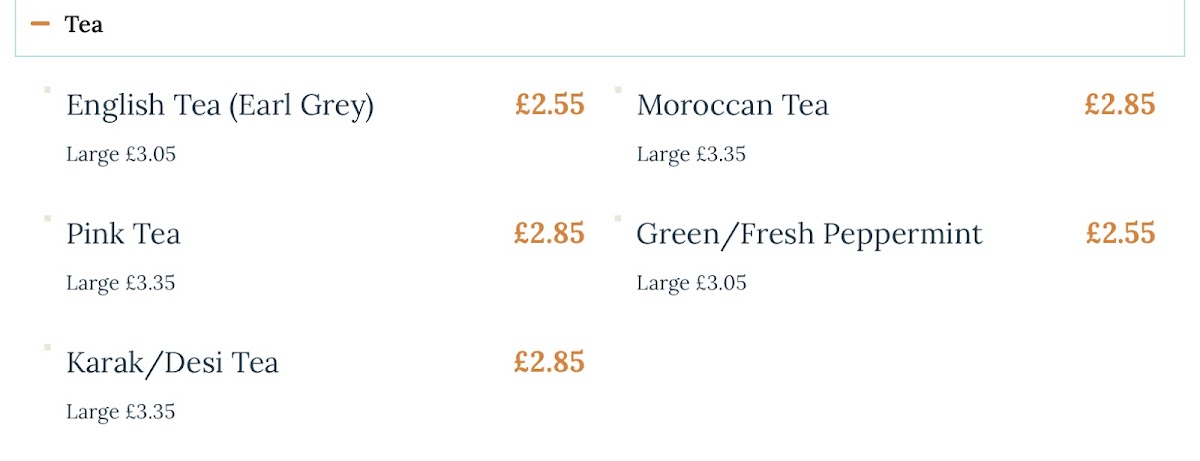Viewport: 1200px width, 461px height.
Task: Click the square marker beside Moroccan Tea
Action: 618,90
